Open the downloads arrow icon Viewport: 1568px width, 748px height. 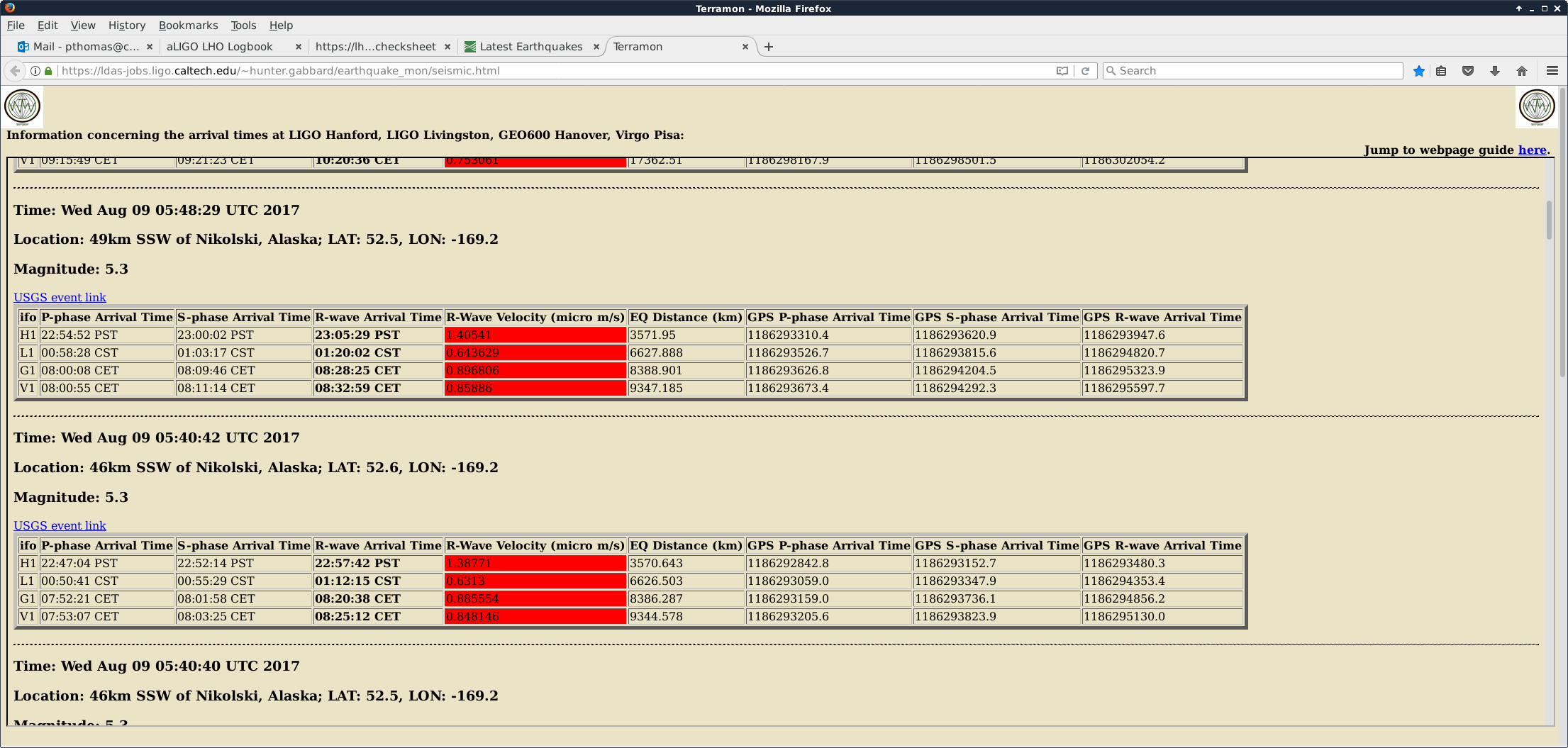click(1495, 71)
